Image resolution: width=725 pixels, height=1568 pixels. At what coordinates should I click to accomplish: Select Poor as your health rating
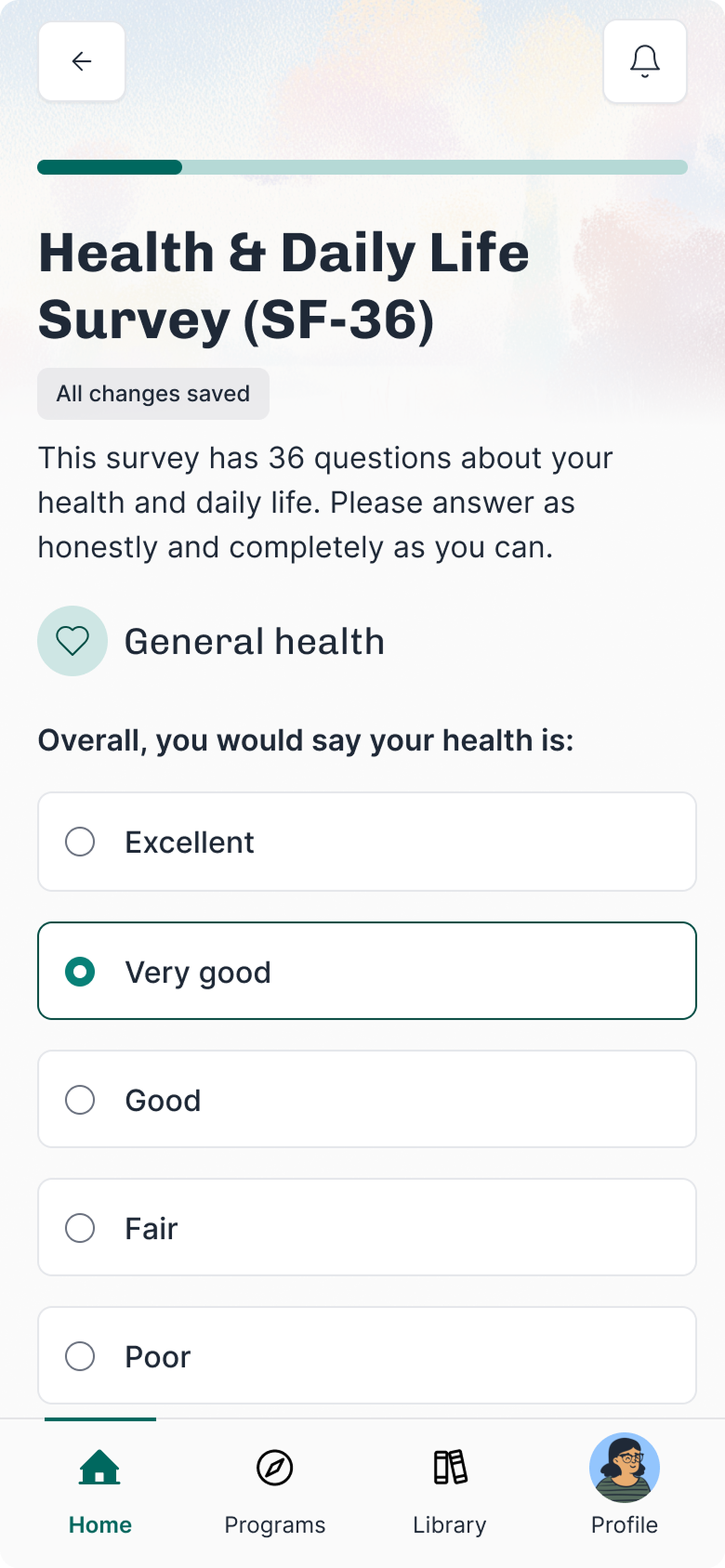tap(366, 1355)
